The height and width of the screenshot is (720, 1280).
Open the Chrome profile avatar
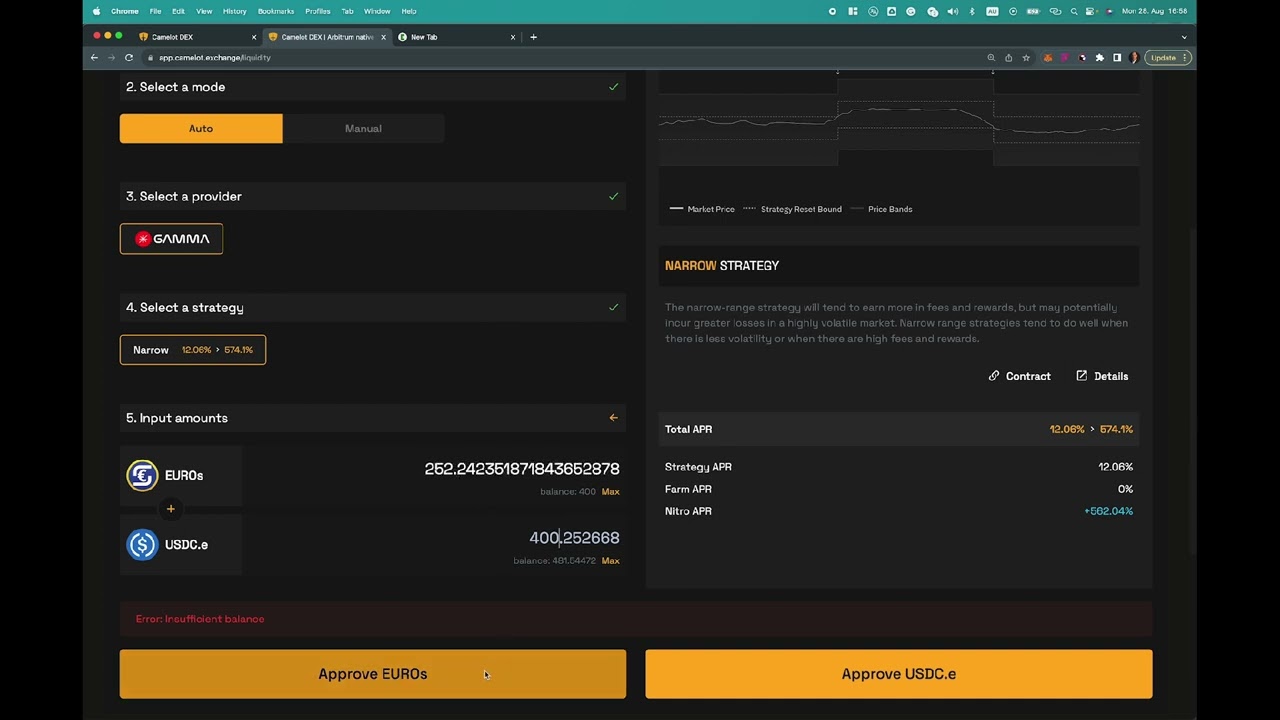[x=1133, y=58]
